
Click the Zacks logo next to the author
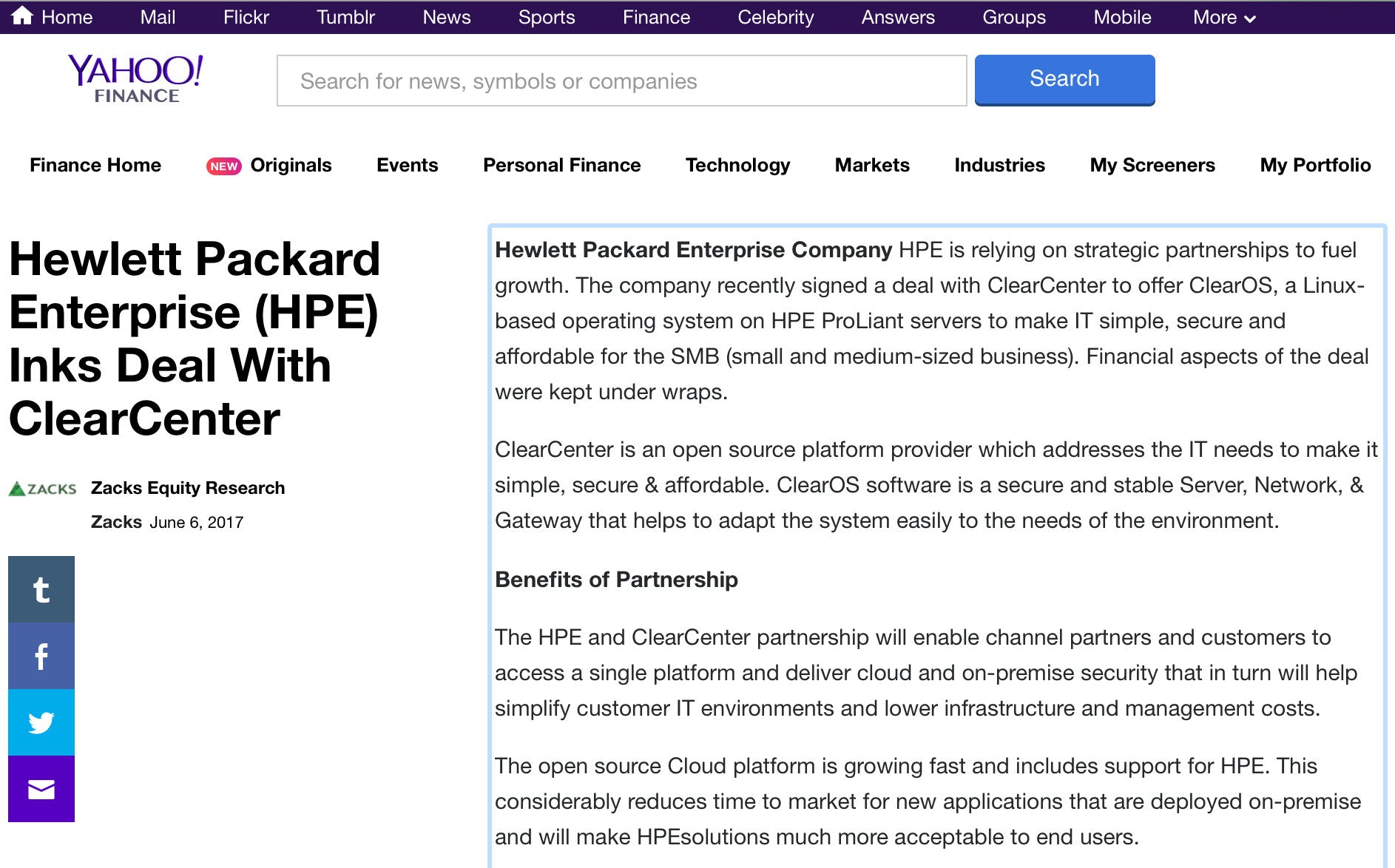point(42,488)
